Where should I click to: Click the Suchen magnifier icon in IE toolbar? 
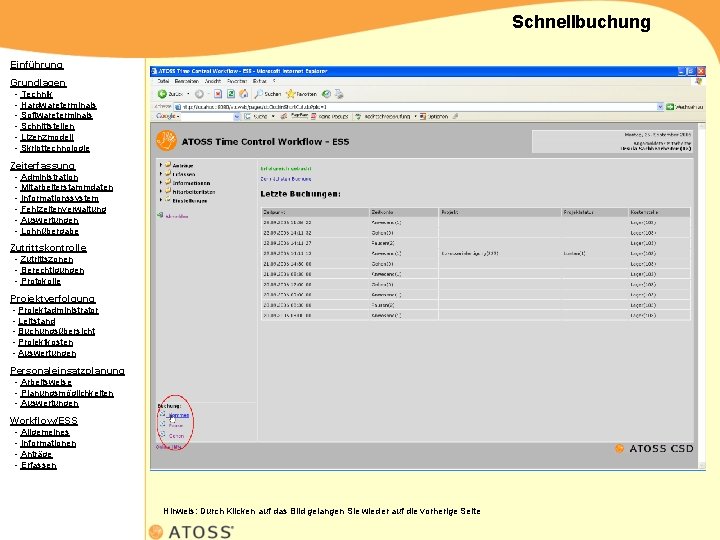coord(259,94)
